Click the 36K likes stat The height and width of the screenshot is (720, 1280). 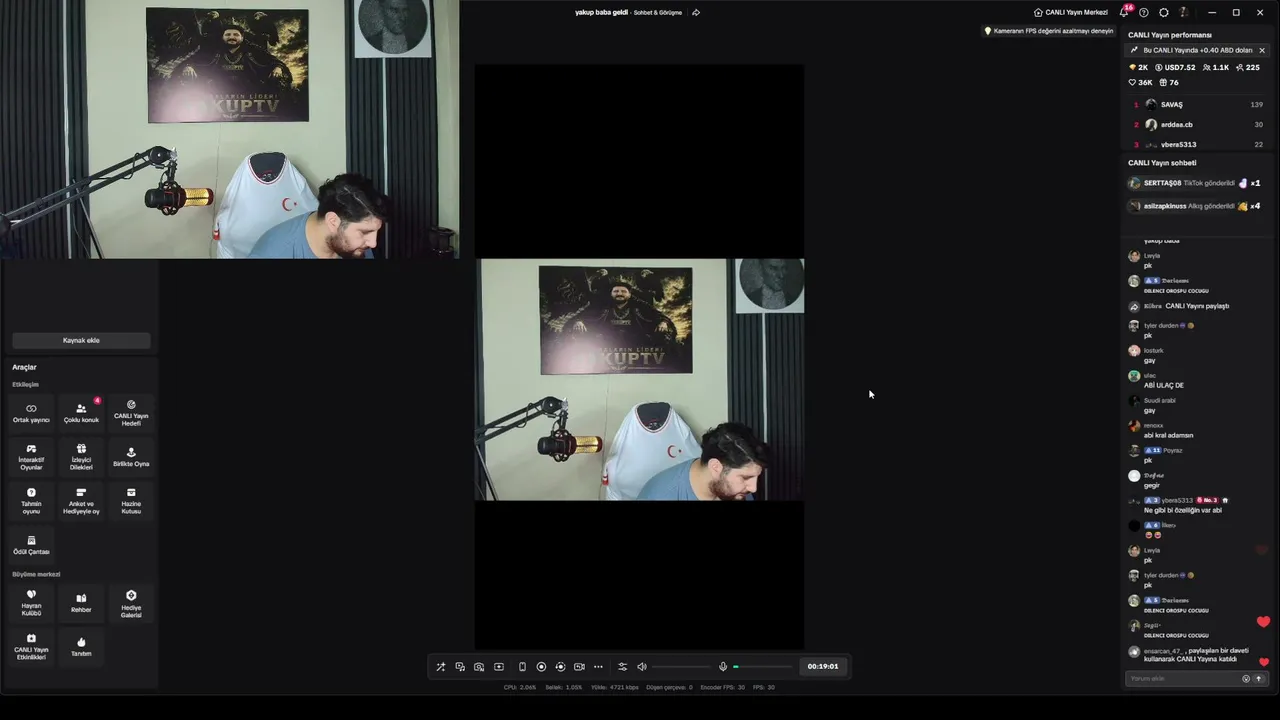(1140, 82)
